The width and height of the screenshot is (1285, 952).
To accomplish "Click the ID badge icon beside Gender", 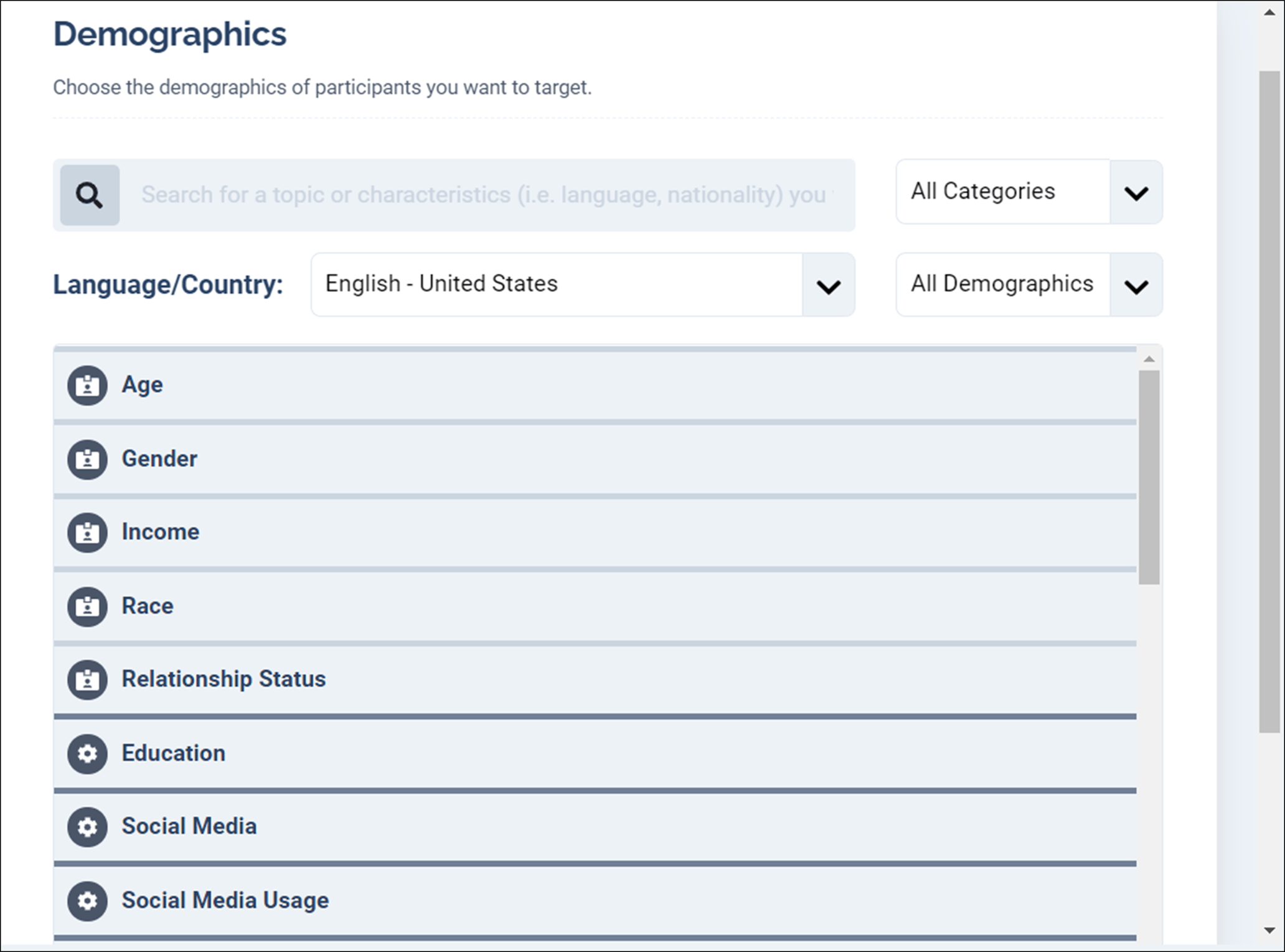I will pyautogui.click(x=87, y=460).
